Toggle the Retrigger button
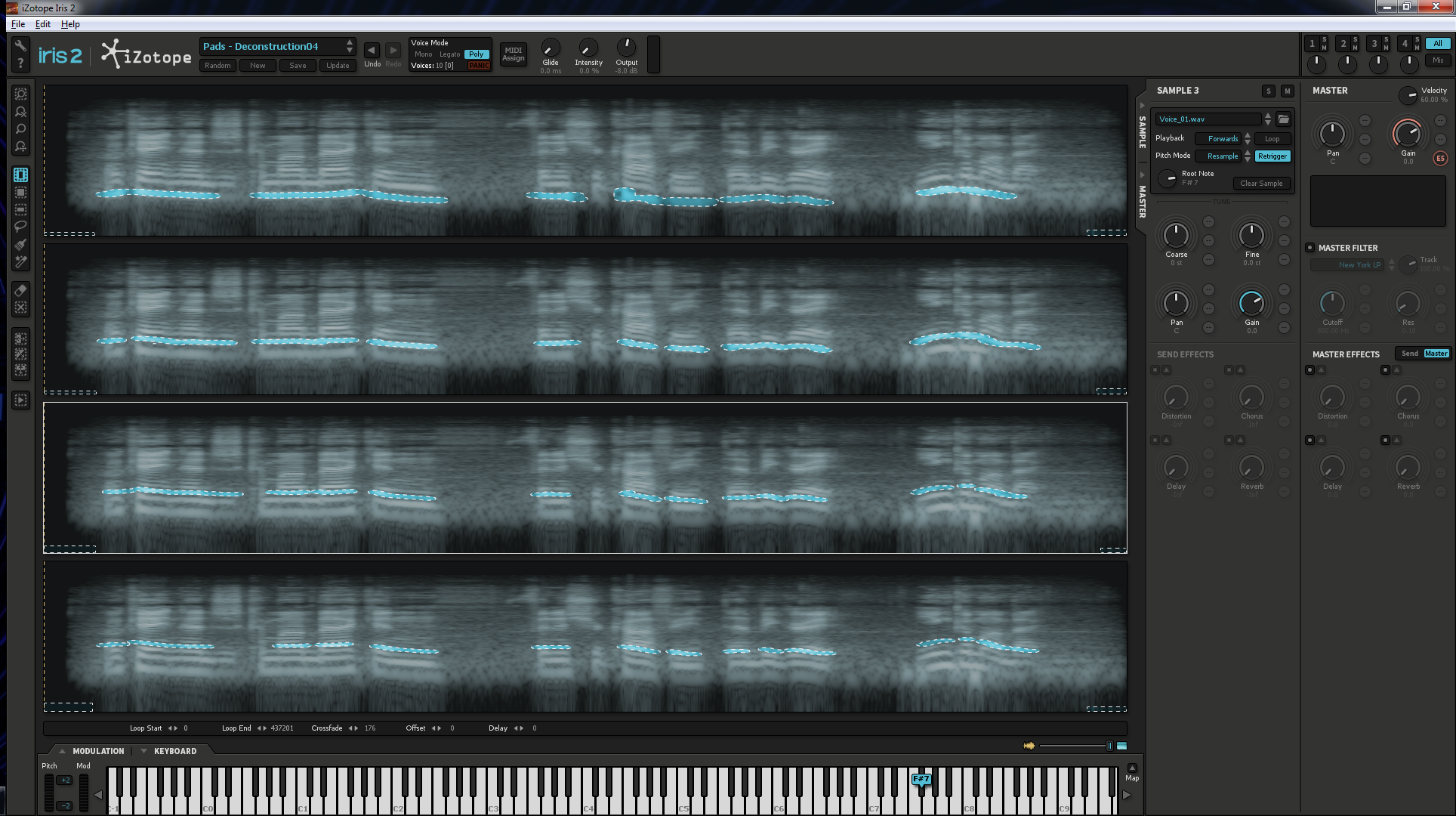Screen dimensions: 1456x816 pos(1272,156)
